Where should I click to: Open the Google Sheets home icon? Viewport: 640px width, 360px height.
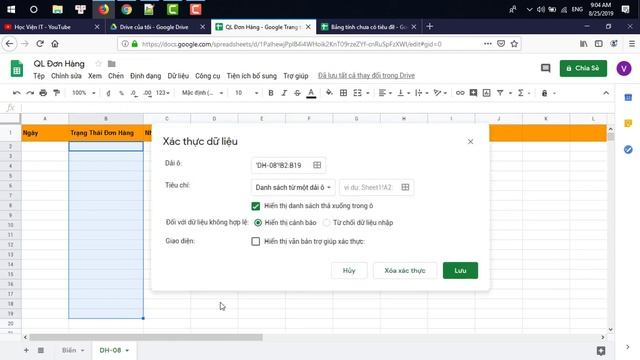(x=17, y=69)
